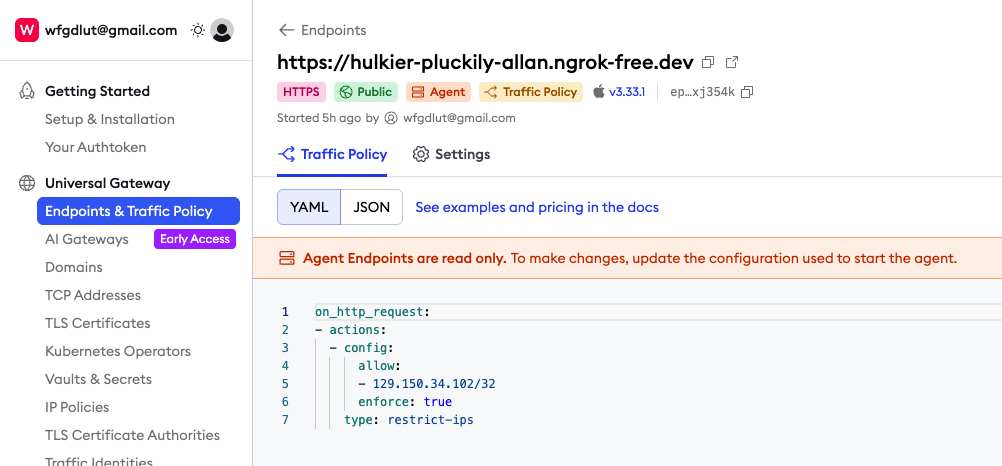Go back to Endpoints link

point(334,30)
